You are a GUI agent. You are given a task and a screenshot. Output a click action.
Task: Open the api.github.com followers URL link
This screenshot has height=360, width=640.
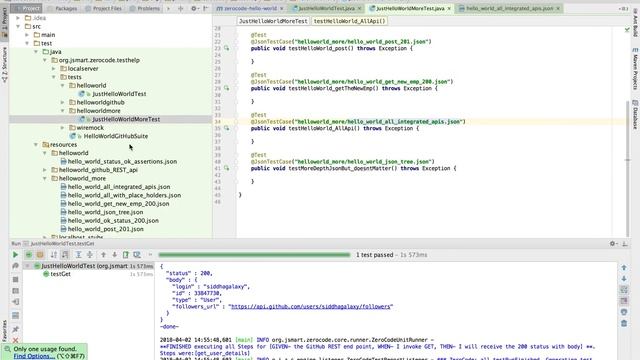point(311,307)
